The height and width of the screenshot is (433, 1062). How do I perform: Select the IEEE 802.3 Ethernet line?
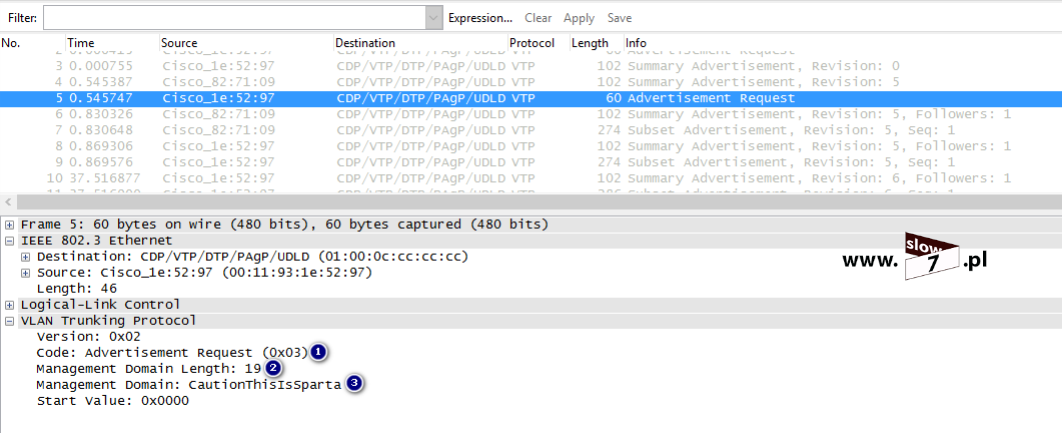click(97, 241)
